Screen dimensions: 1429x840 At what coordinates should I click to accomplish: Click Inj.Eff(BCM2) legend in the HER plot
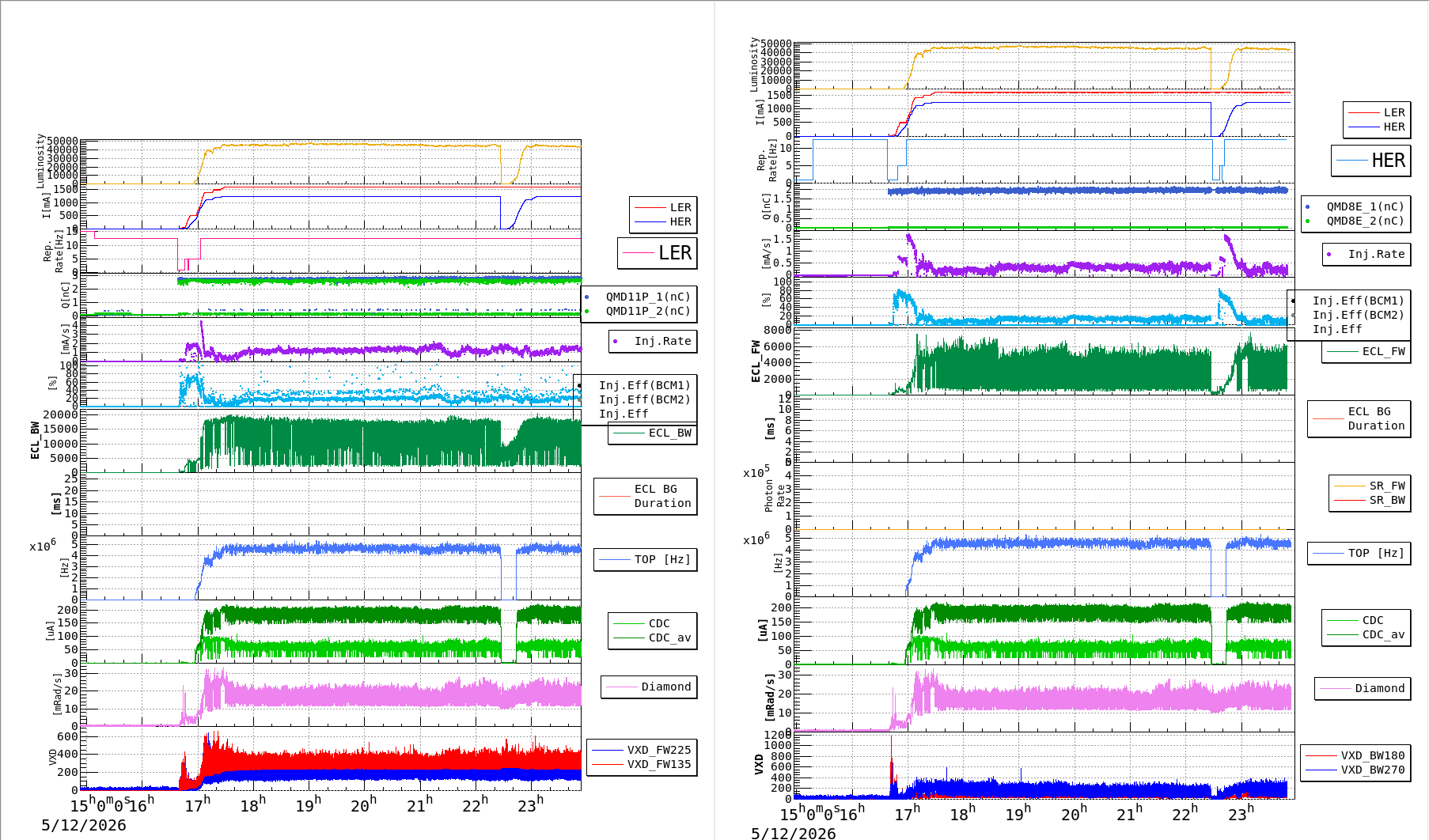pos(1359,315)
